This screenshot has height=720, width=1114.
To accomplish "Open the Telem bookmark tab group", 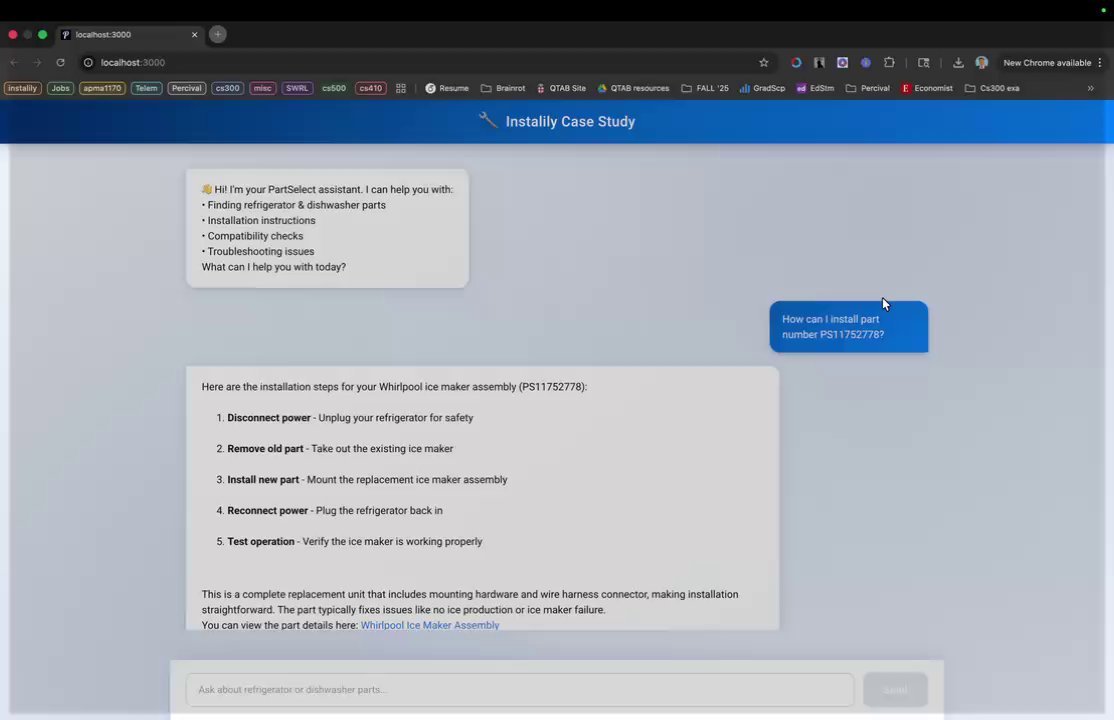I will [146, 88].
